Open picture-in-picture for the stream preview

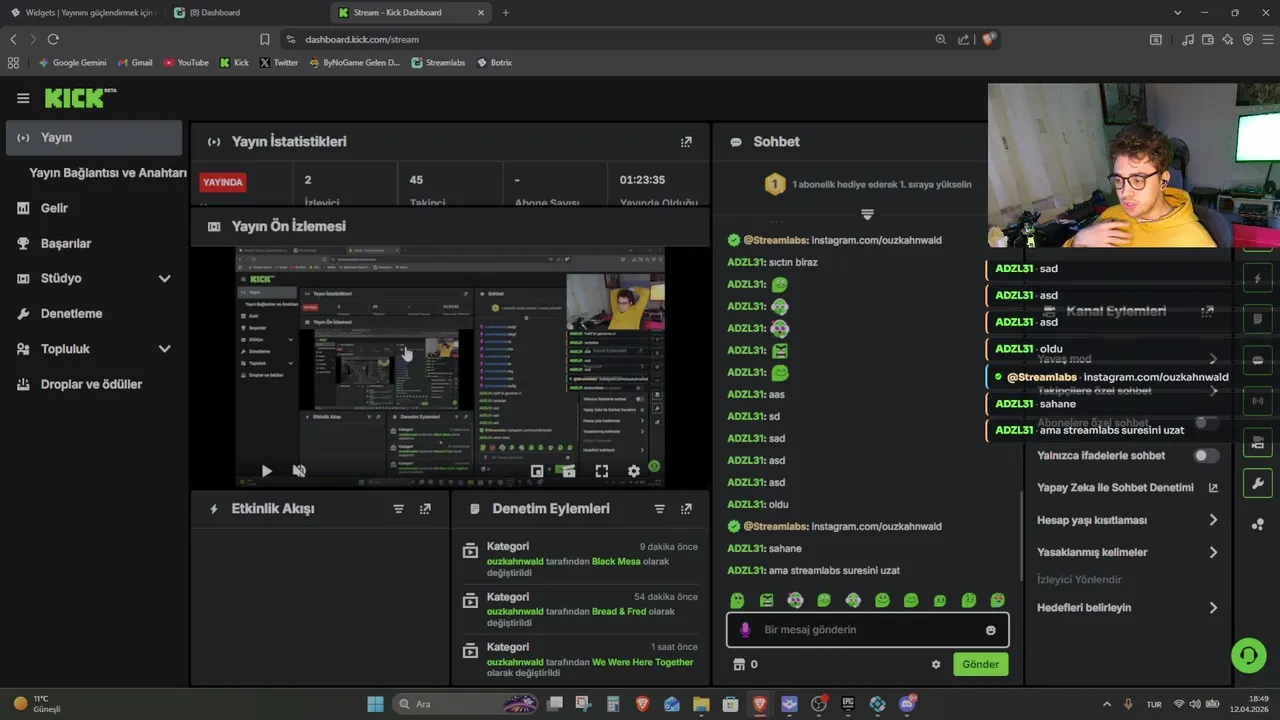click(537, 470)
